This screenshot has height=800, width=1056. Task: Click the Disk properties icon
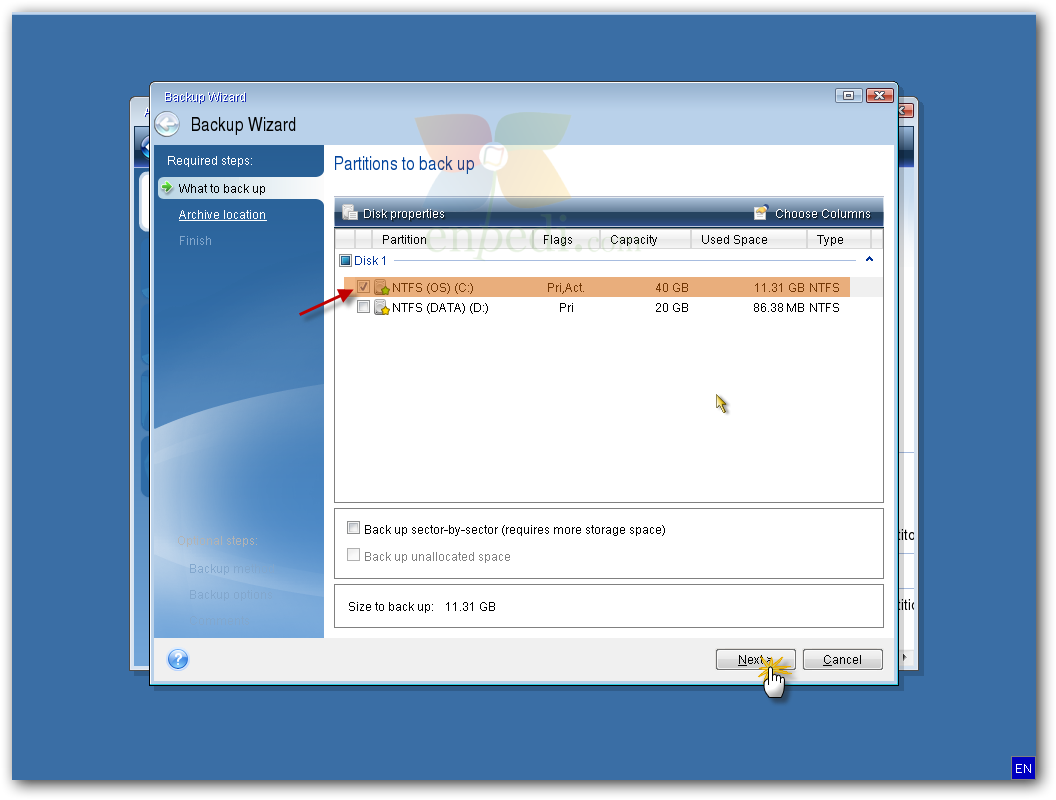pyautogui.click(x=350, y=213)
